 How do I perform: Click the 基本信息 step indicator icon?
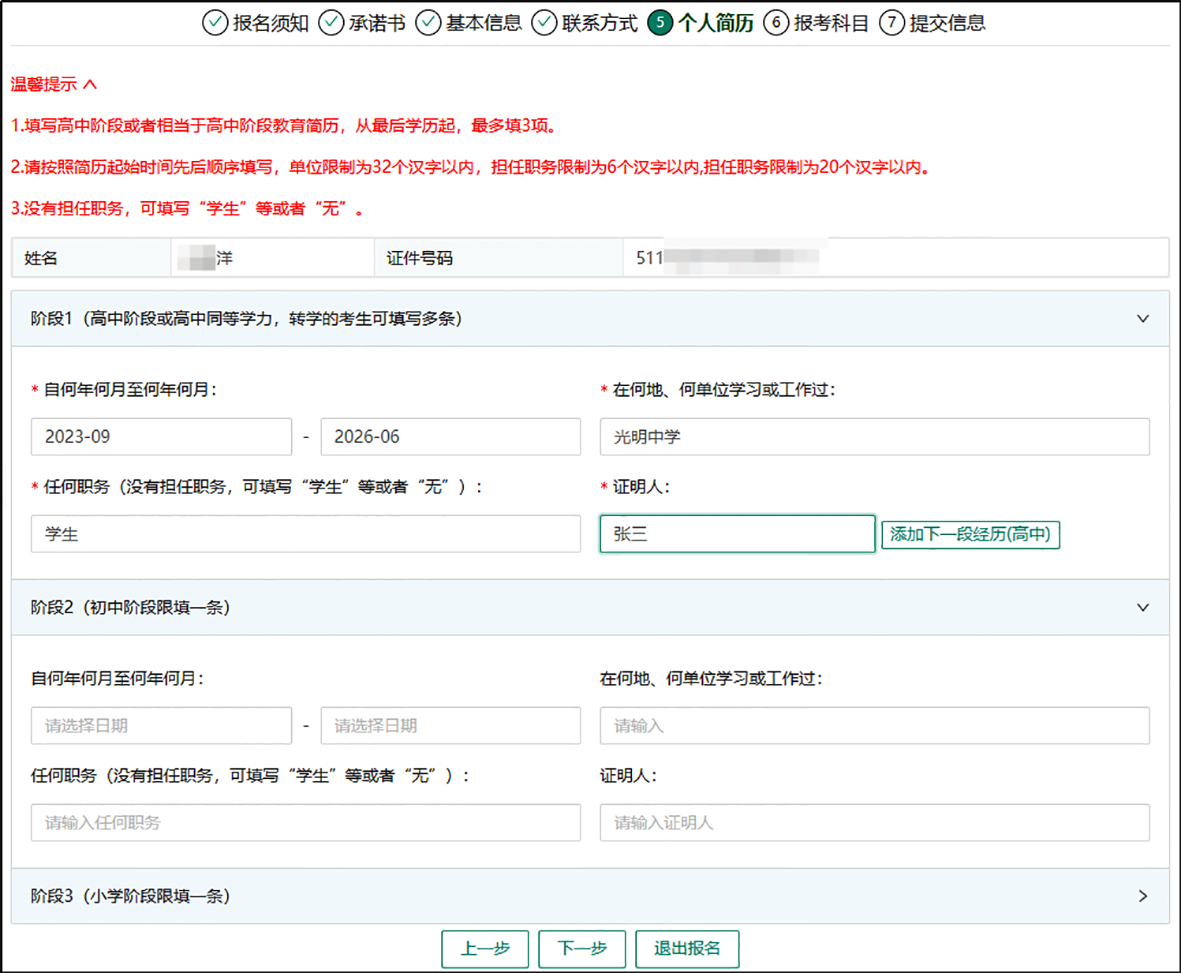point(427,22)
